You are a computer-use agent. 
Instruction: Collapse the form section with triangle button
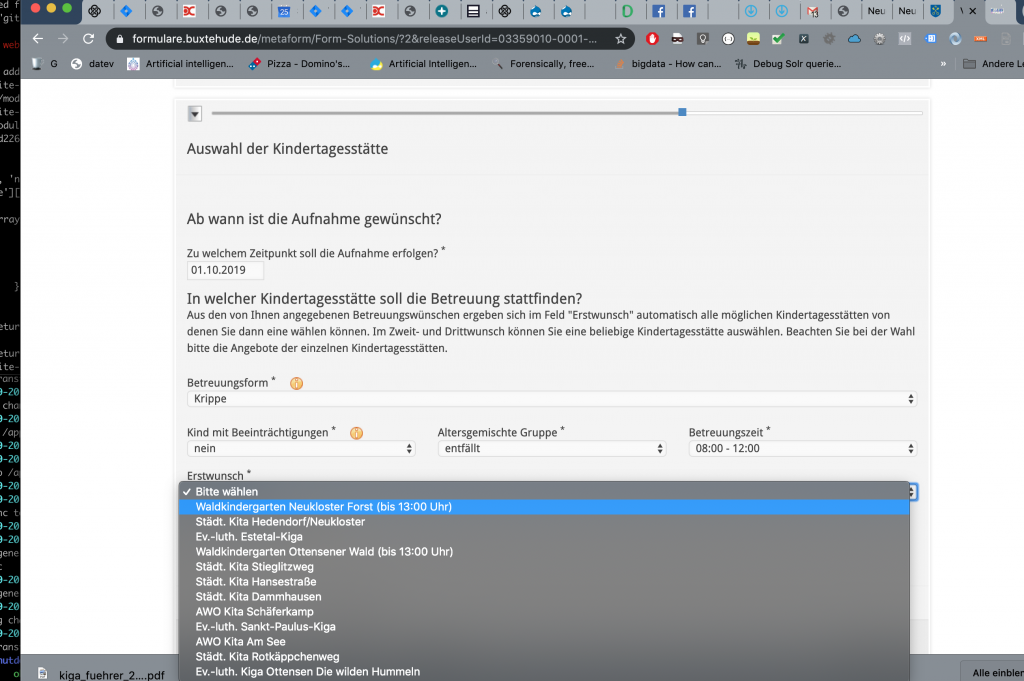(195, 113)
